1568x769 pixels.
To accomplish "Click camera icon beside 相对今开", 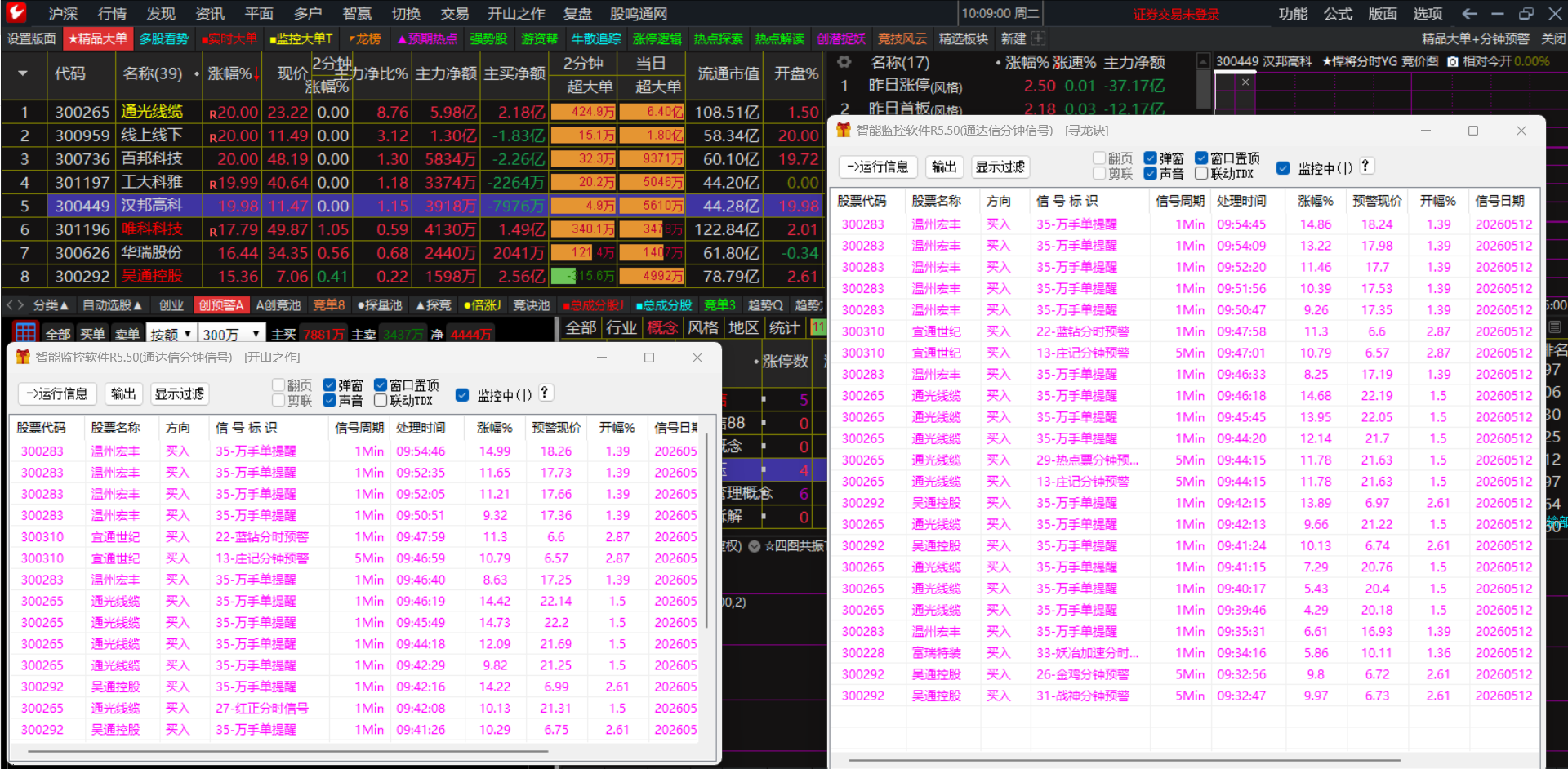I will (1452, 61).
